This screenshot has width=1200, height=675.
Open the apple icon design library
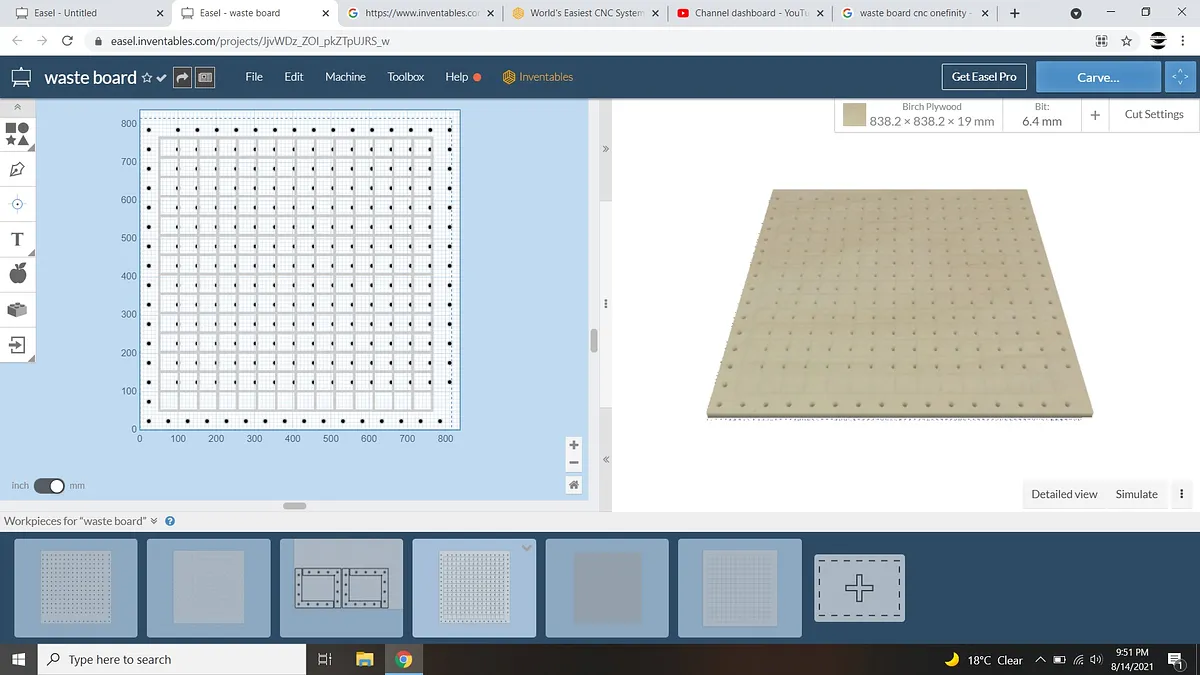coord(17,274)
